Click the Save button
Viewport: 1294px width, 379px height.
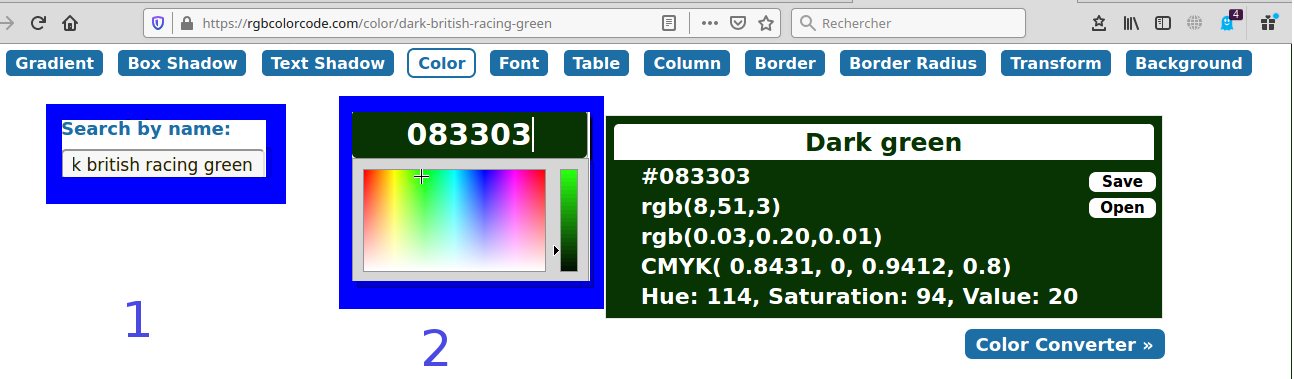(x=1122, y=182)
